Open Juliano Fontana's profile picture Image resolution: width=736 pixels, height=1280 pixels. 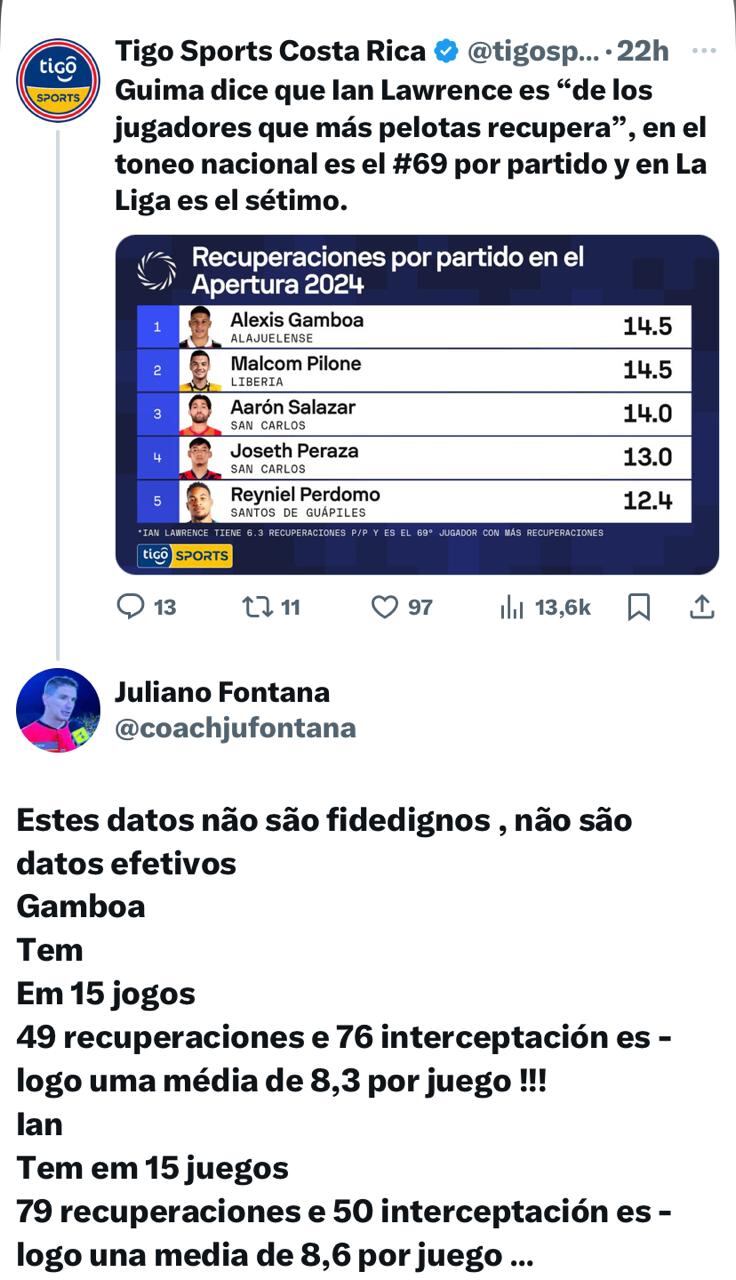click(58, 710)
